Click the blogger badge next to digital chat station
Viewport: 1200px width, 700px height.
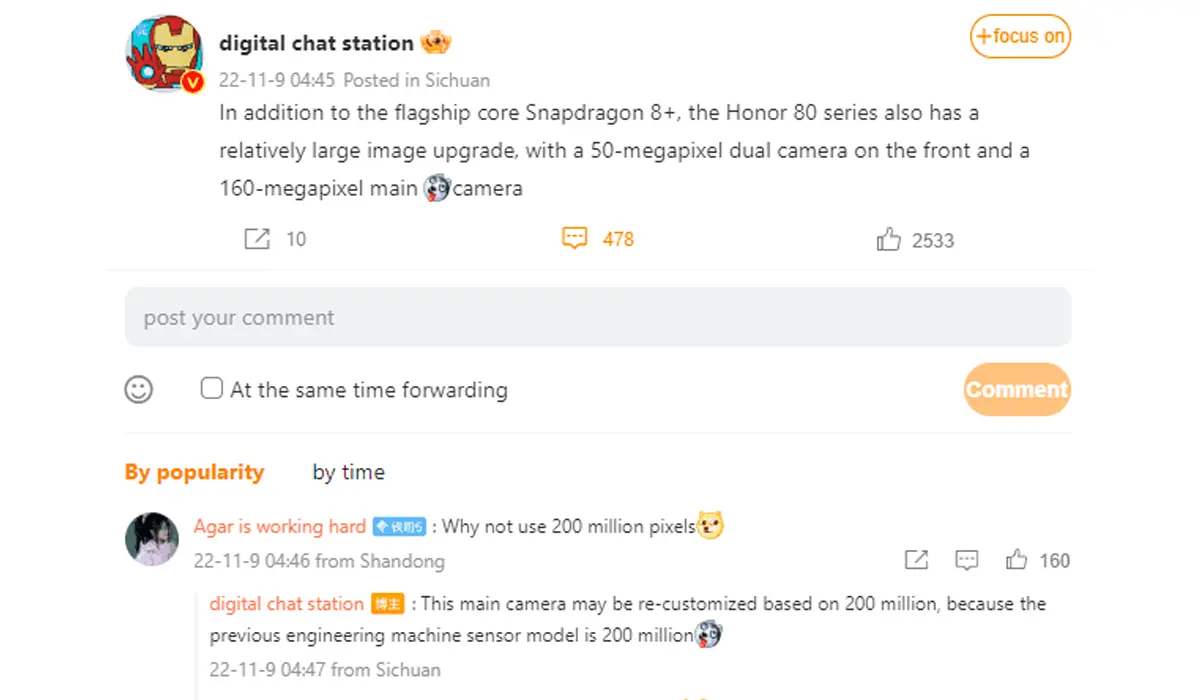coord(388,604)
